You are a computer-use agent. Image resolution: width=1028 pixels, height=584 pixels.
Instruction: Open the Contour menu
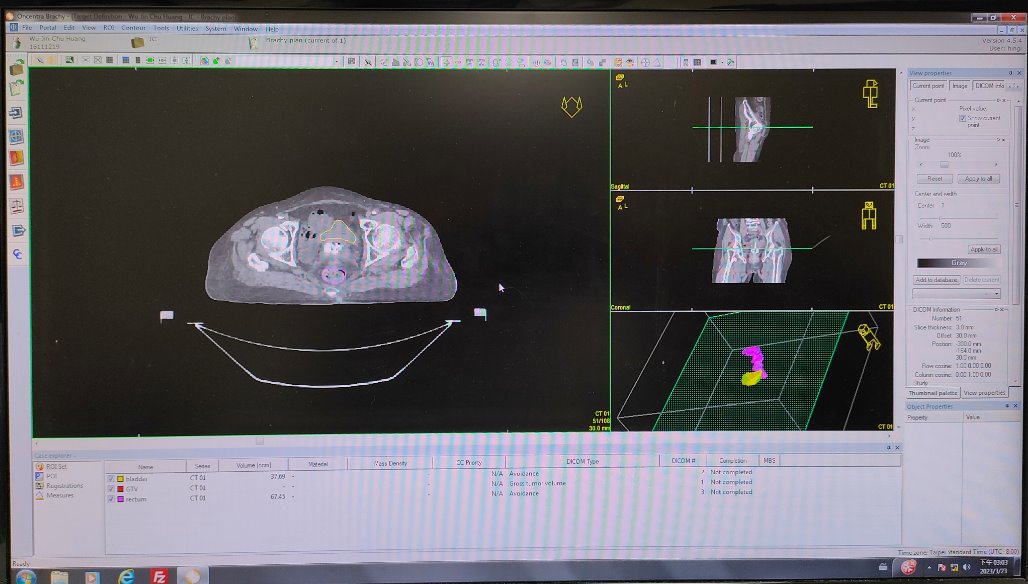pos(133,28)
